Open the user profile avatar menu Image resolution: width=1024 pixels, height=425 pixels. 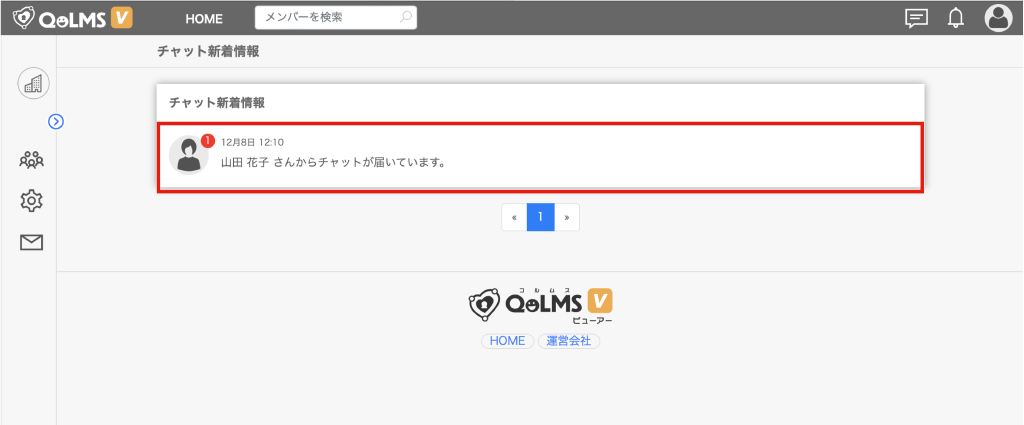coord(998,18)
